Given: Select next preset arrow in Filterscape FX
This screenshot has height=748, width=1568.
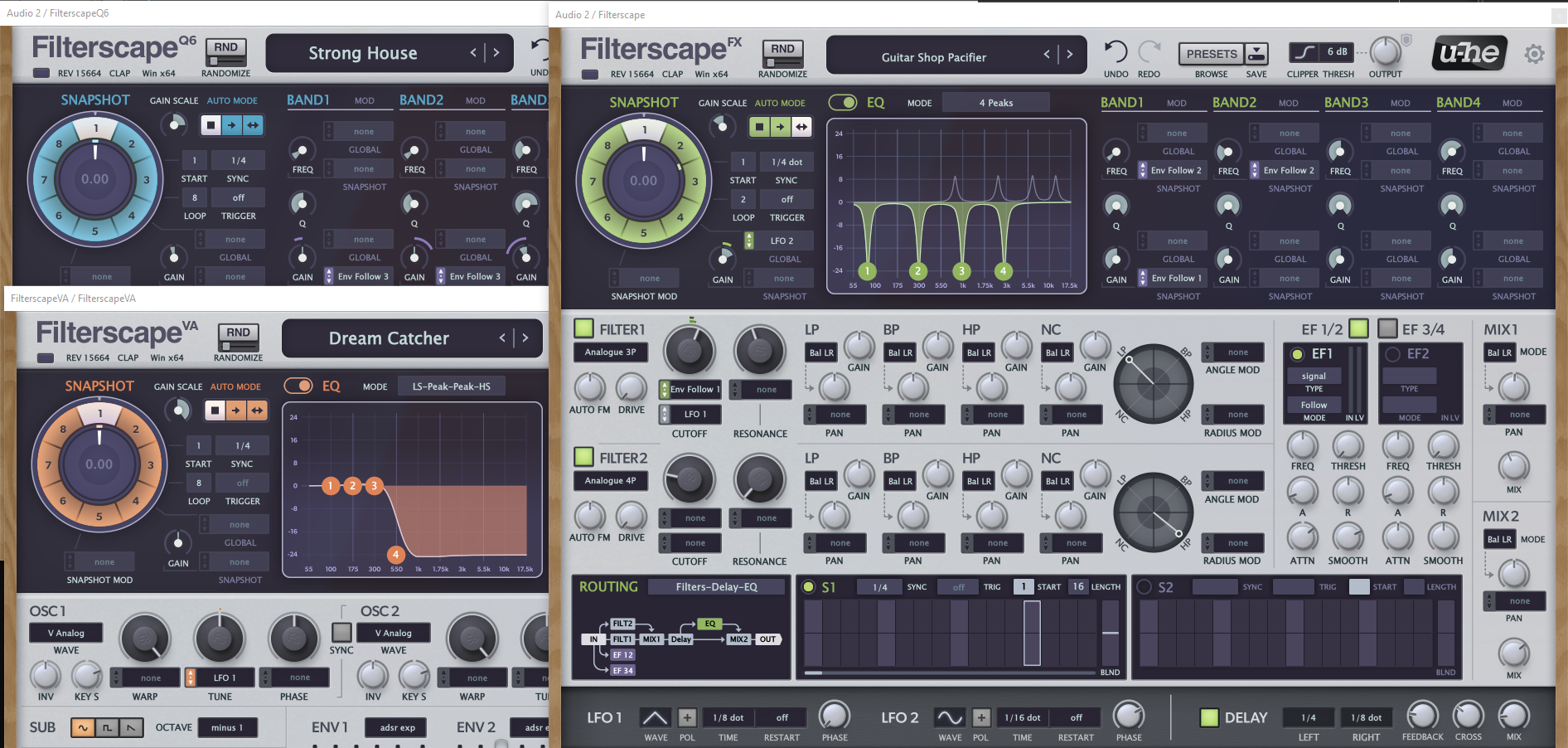Looking at the screenshot, I should tap(1070, 54).
